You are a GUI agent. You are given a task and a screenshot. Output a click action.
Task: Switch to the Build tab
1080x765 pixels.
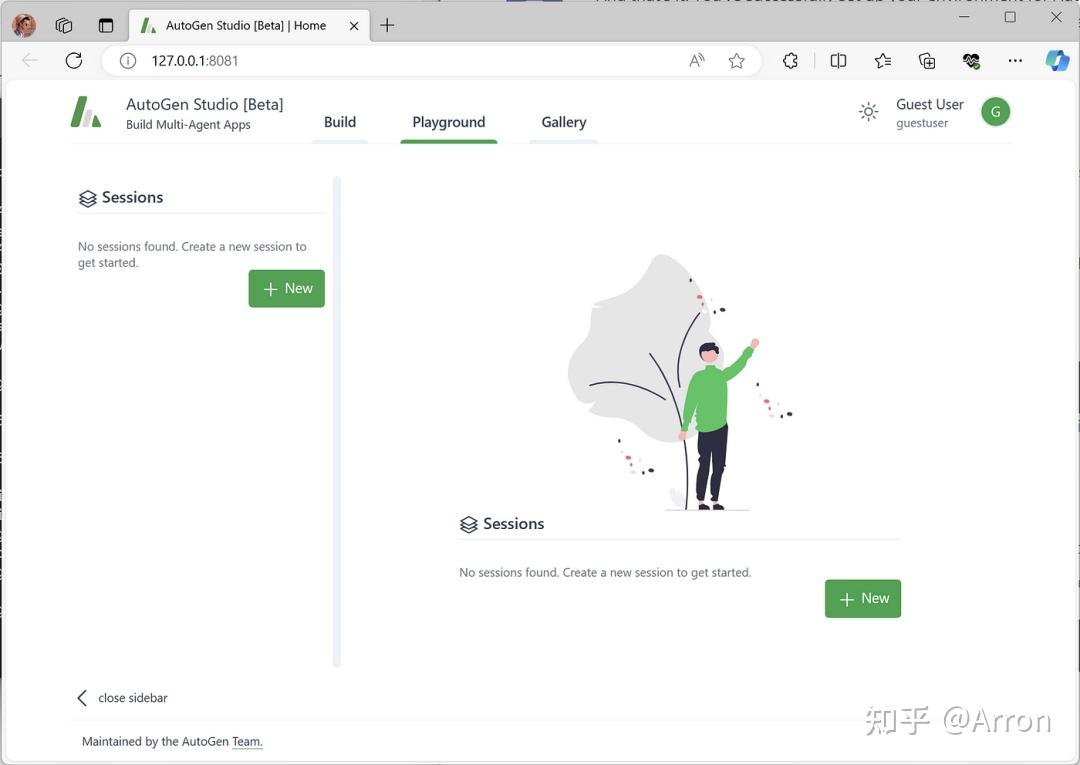(340, 121)
